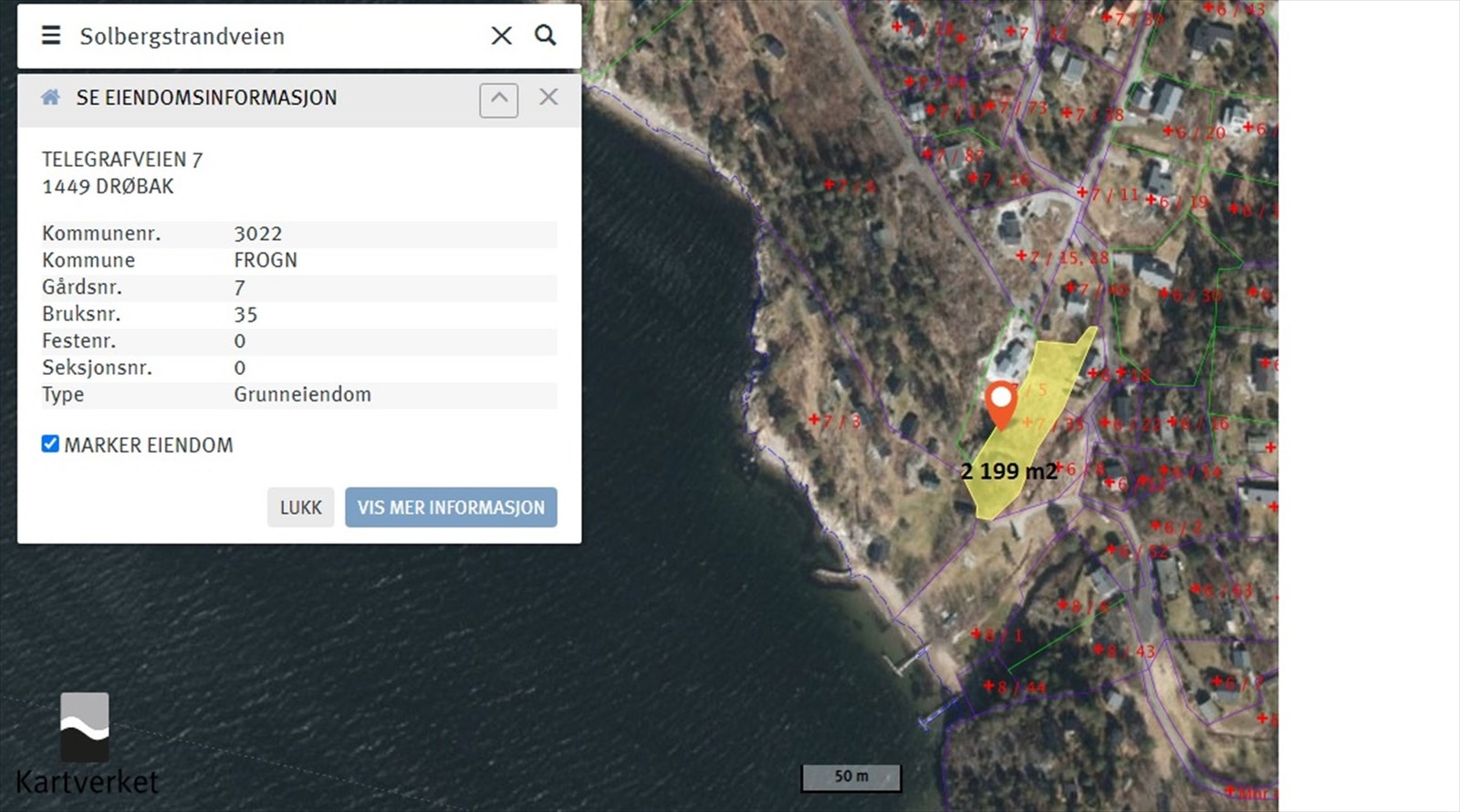
Task: Click the Kartverket logo
Action: pyautogui.click(x=86, y=744)
